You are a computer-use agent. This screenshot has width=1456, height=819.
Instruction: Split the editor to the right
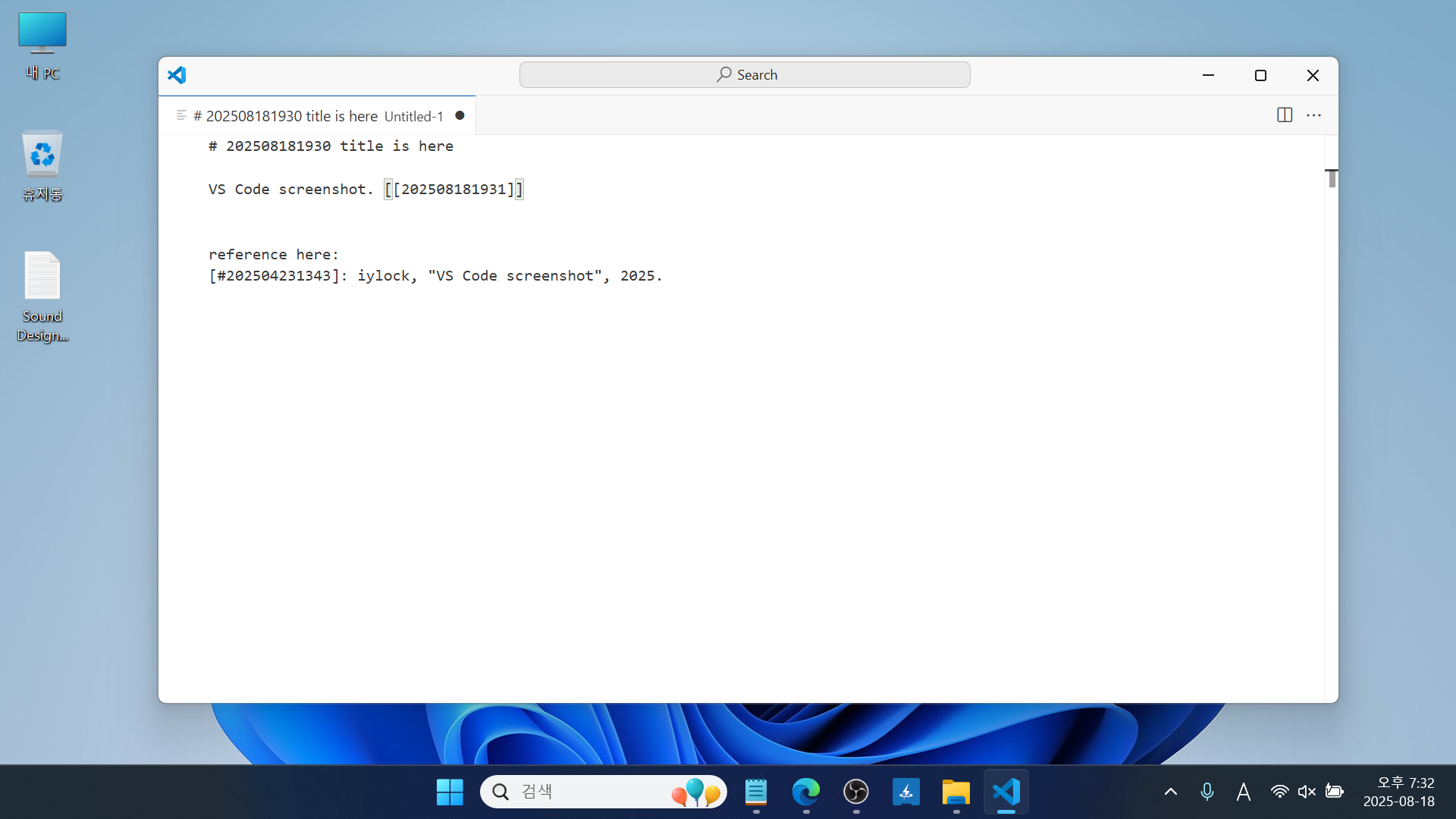(1285, 115)
